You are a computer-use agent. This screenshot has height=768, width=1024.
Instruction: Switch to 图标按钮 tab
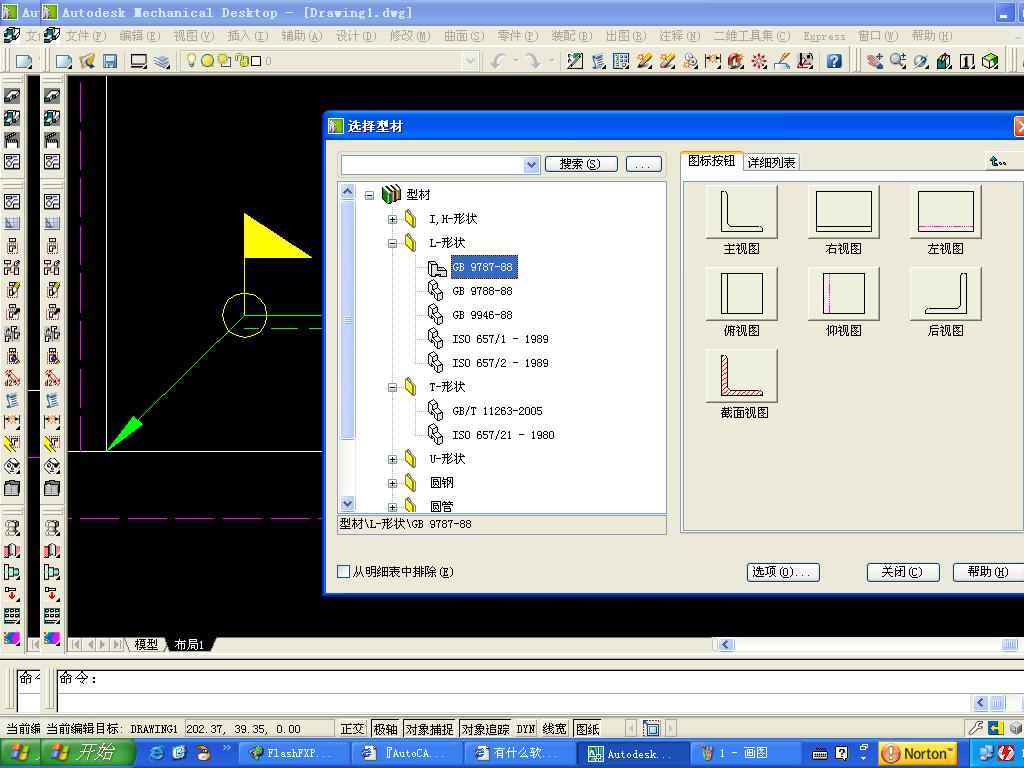[711, 161]
